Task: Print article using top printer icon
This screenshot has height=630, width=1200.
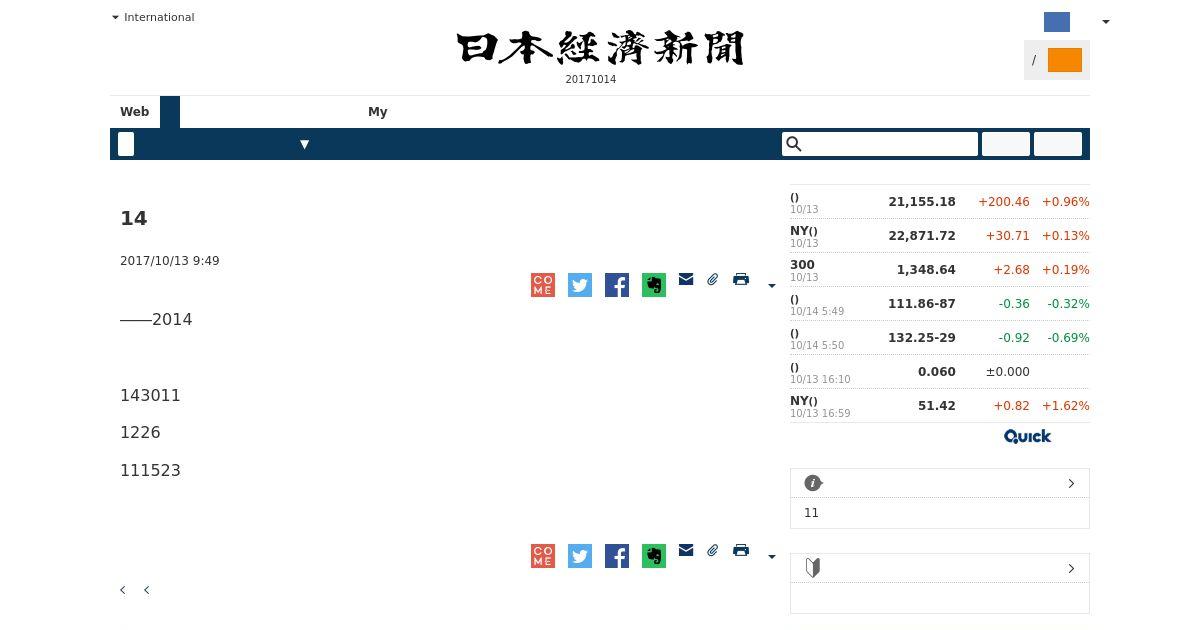Action: (741, 279)
